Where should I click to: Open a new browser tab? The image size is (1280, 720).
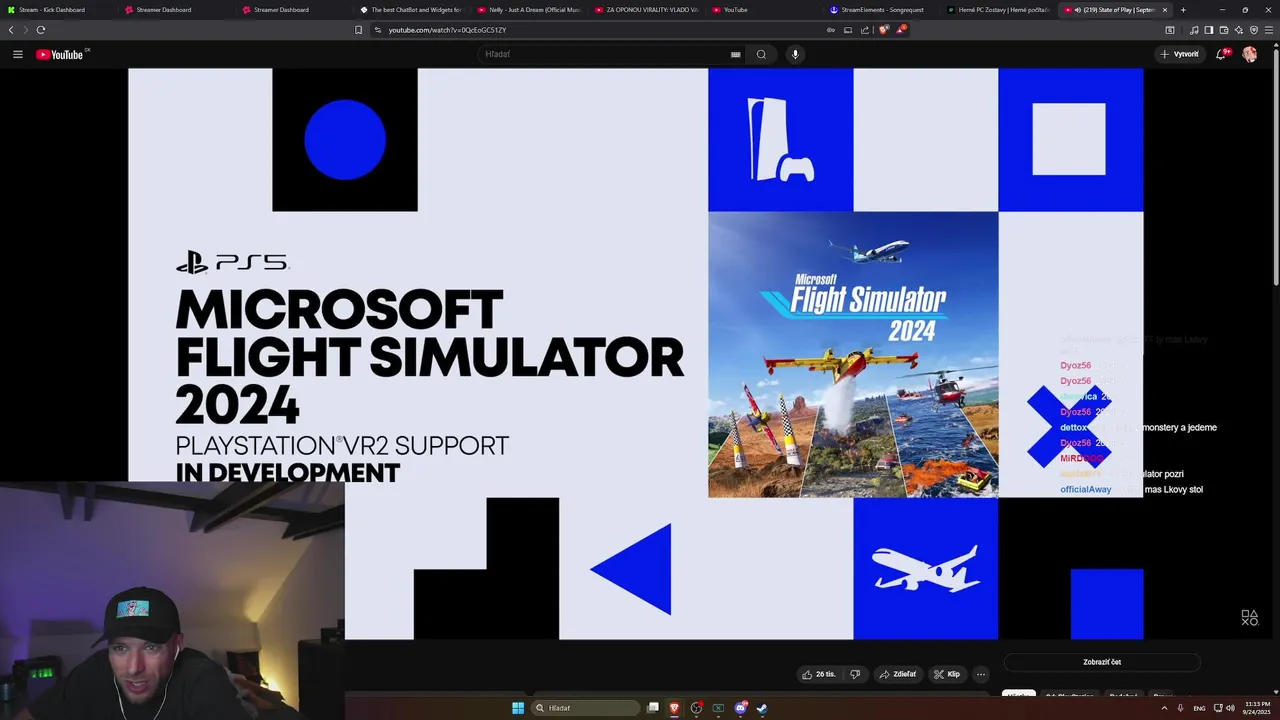point(1183,10)
